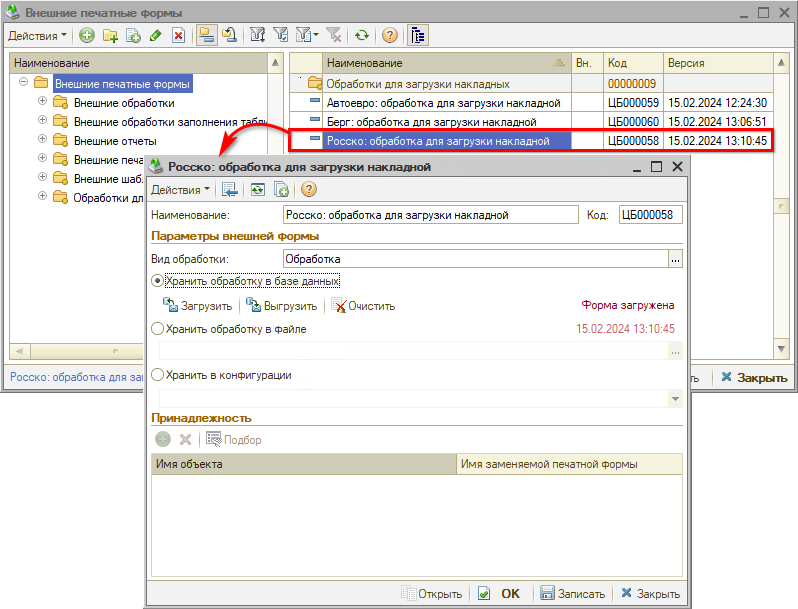This screenshot has height=609, width=798.
Task: Click Set filter and sorting icon
Action: (x=258, y=36)
